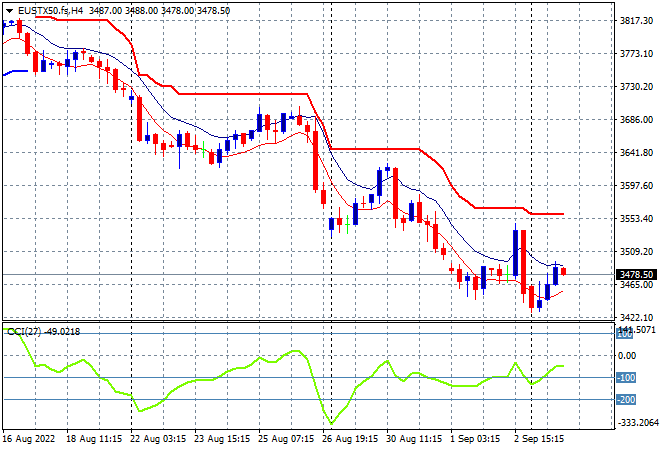Select the CCI(27) indicator label
660x450 pixels.
pos(24,332)
